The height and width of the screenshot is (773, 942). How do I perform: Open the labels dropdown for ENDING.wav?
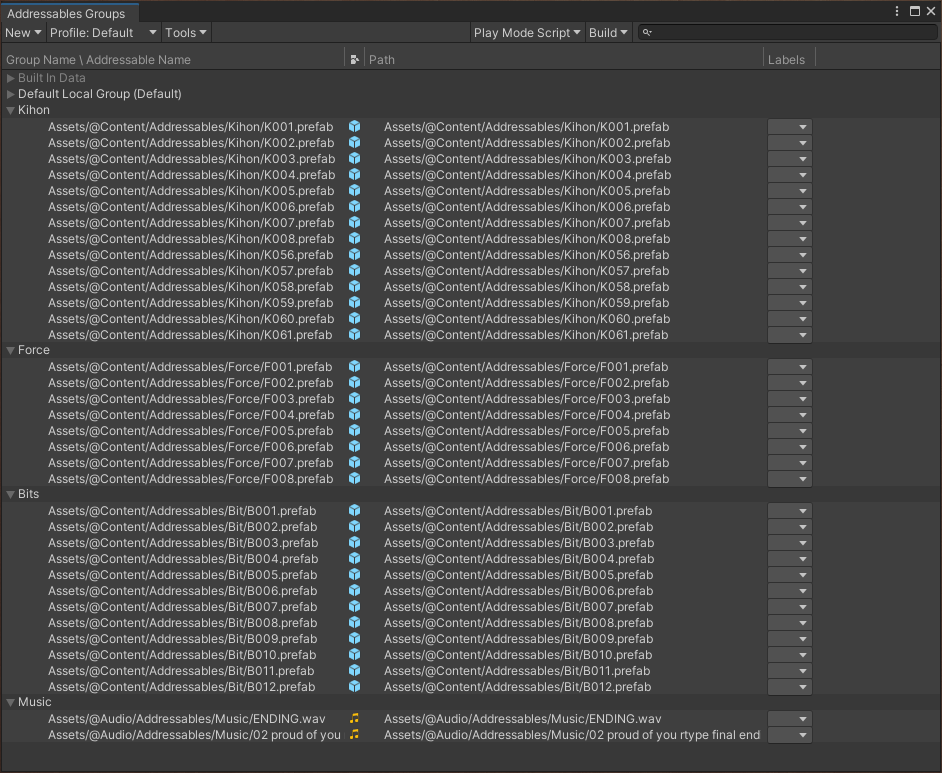point(789,718)
